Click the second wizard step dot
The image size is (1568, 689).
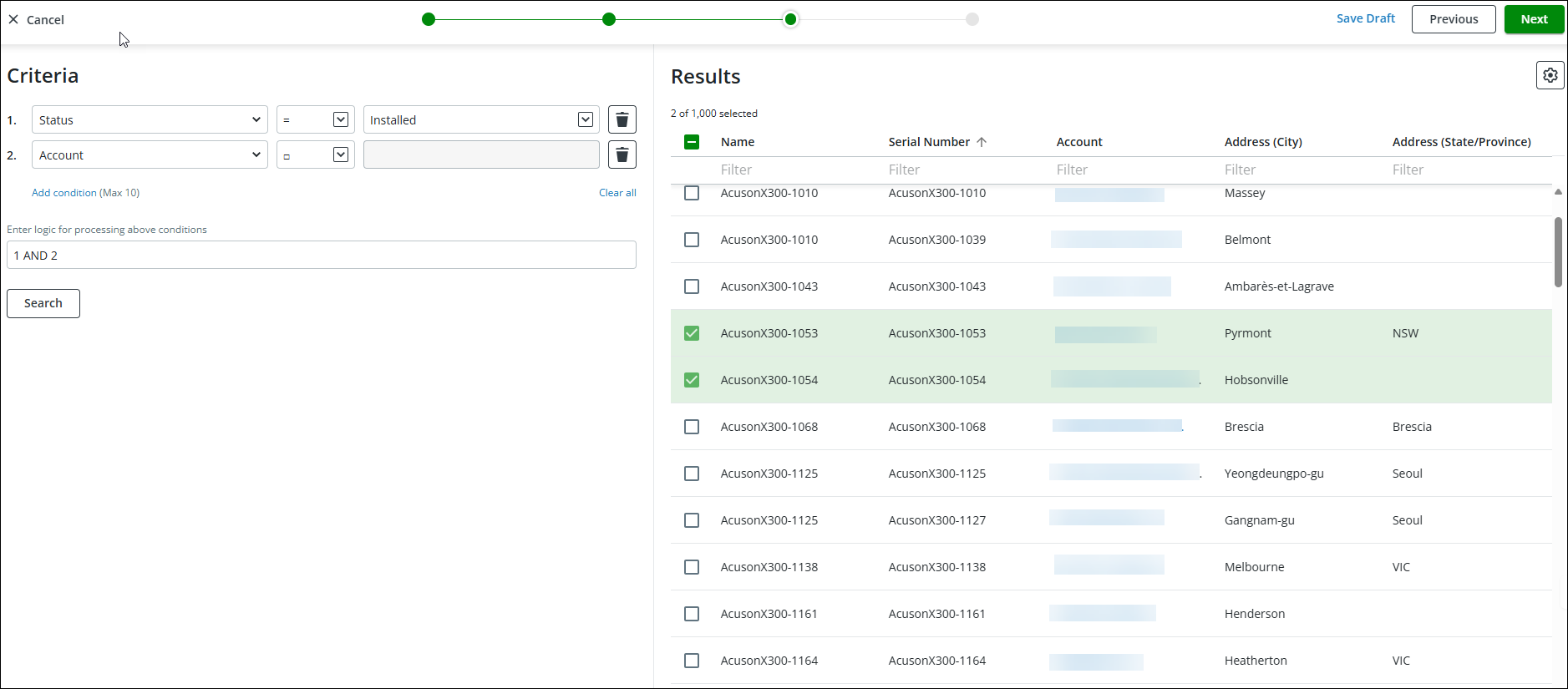[x=609, y=19]
